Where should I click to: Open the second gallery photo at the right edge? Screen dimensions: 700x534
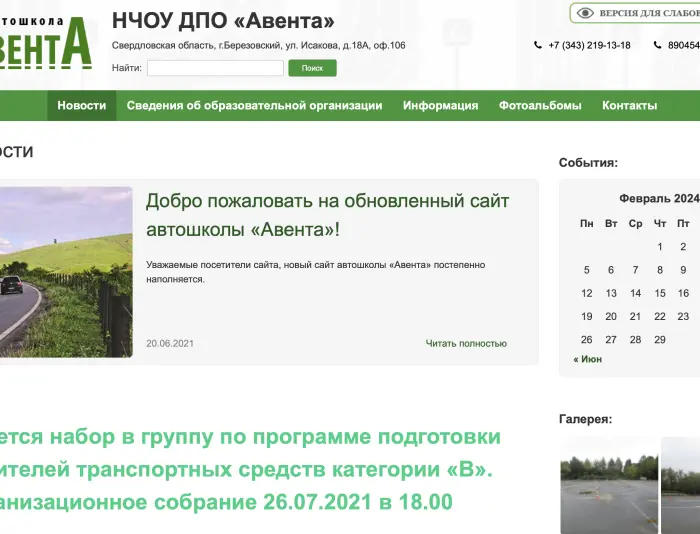pos(680,485)
